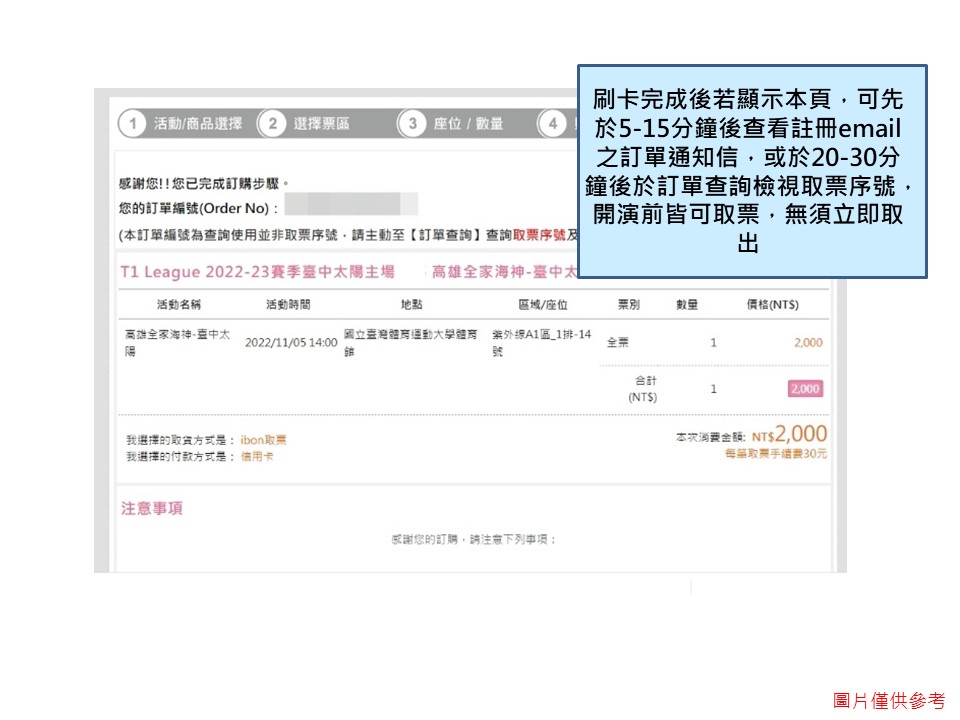
Task: Click the 注意事項 section heading
Action: [x=152, y=508]
